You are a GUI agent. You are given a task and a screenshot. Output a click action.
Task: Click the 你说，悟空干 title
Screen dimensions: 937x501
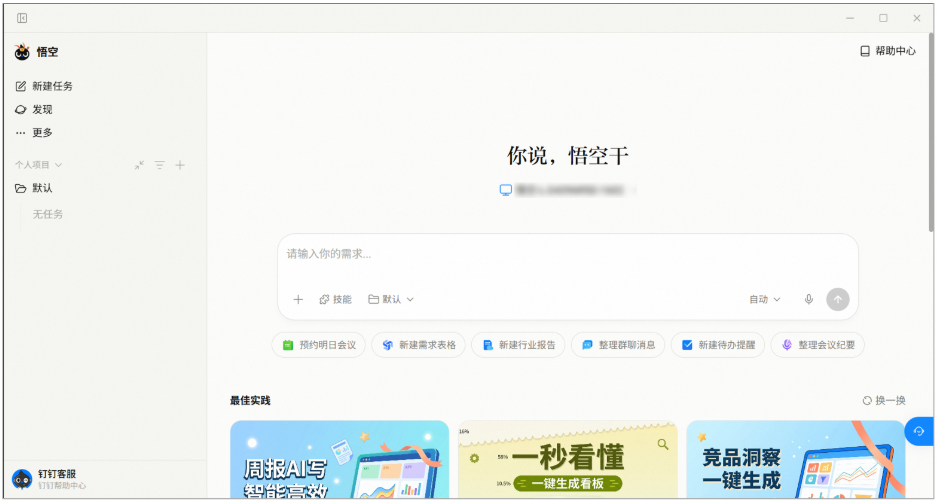pos(568,156)
